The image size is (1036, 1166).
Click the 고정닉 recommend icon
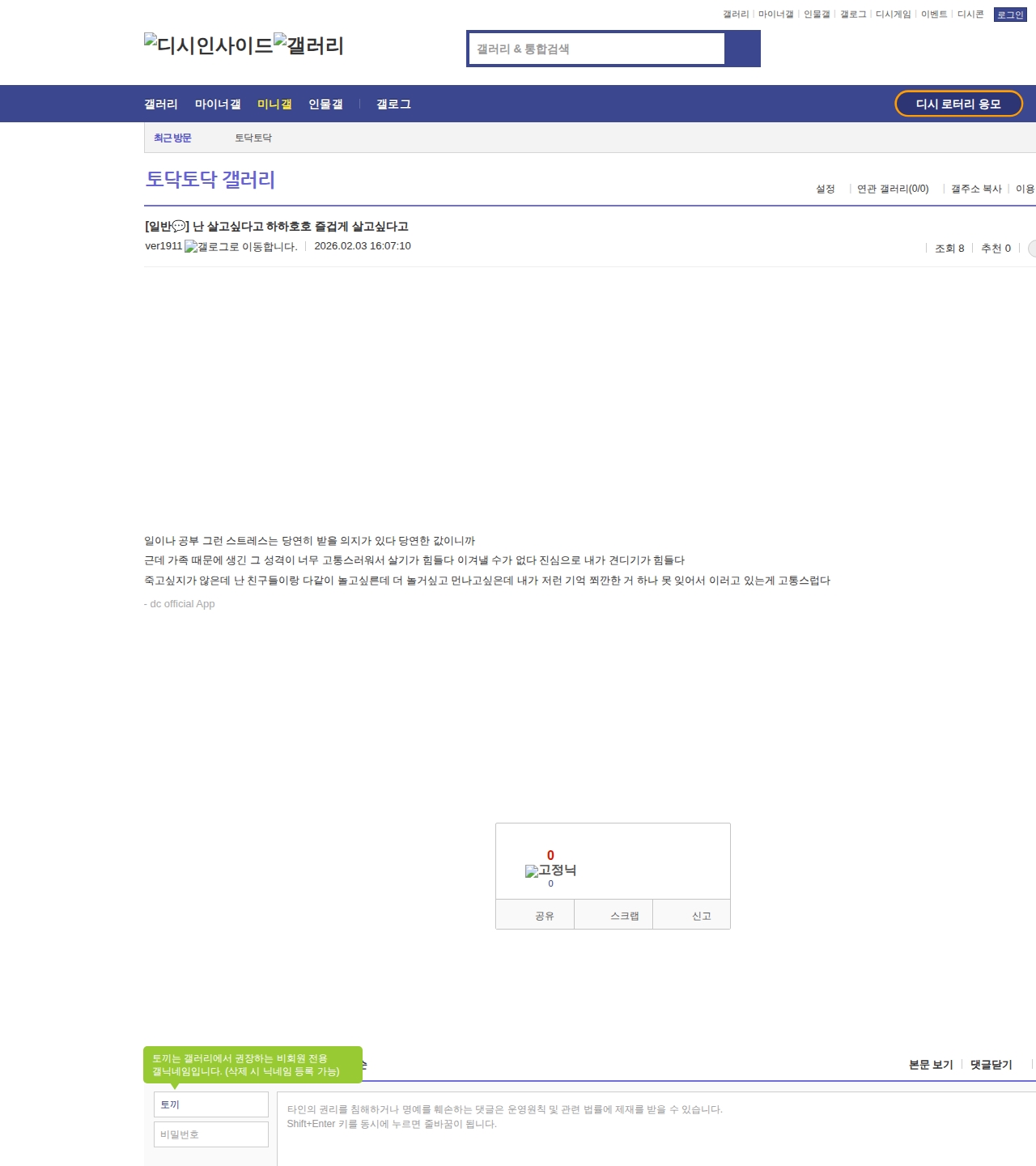550,870
